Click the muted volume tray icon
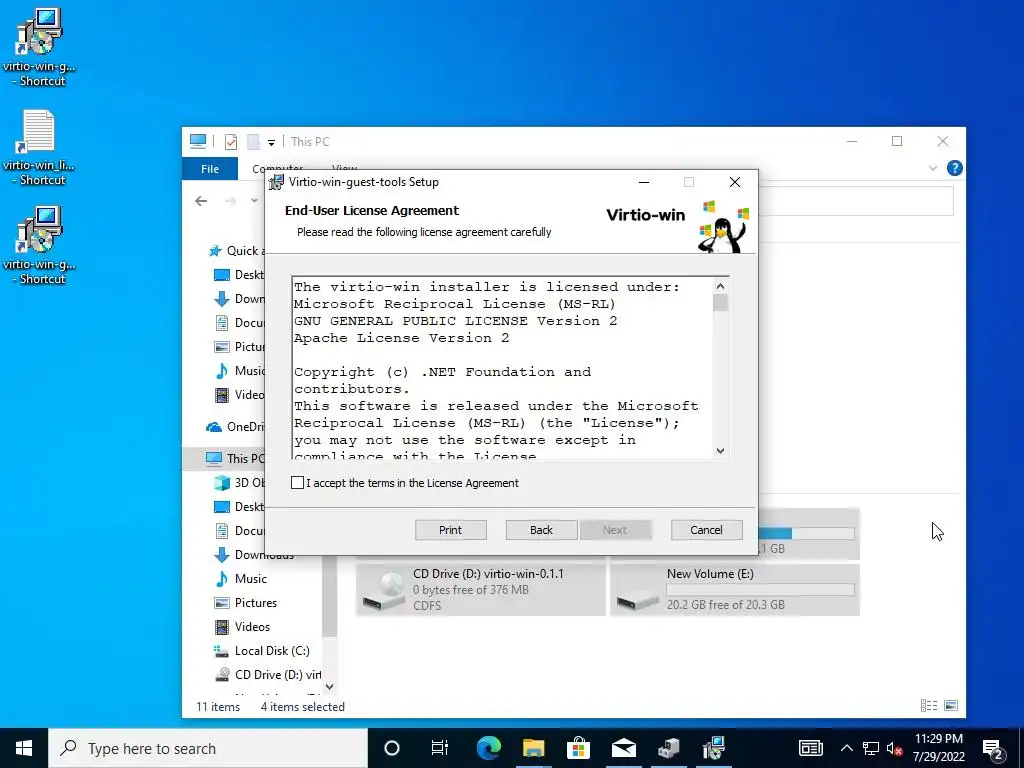 [x=894, y=748]
